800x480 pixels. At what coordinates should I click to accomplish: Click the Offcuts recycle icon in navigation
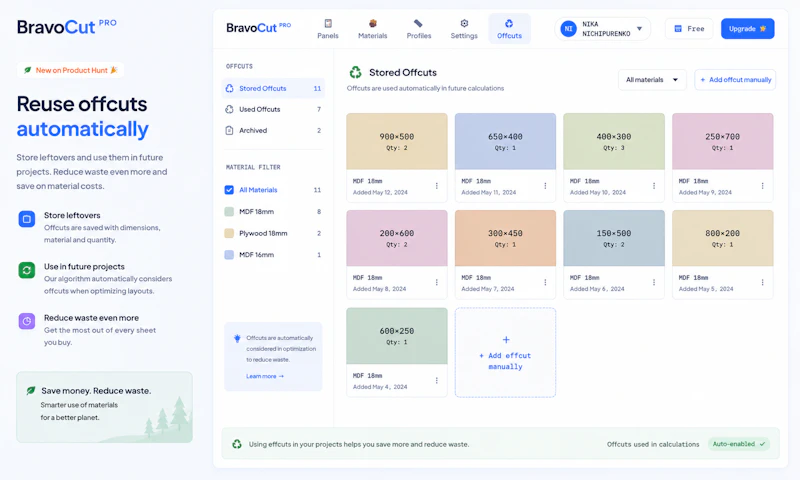coord(509,23)
